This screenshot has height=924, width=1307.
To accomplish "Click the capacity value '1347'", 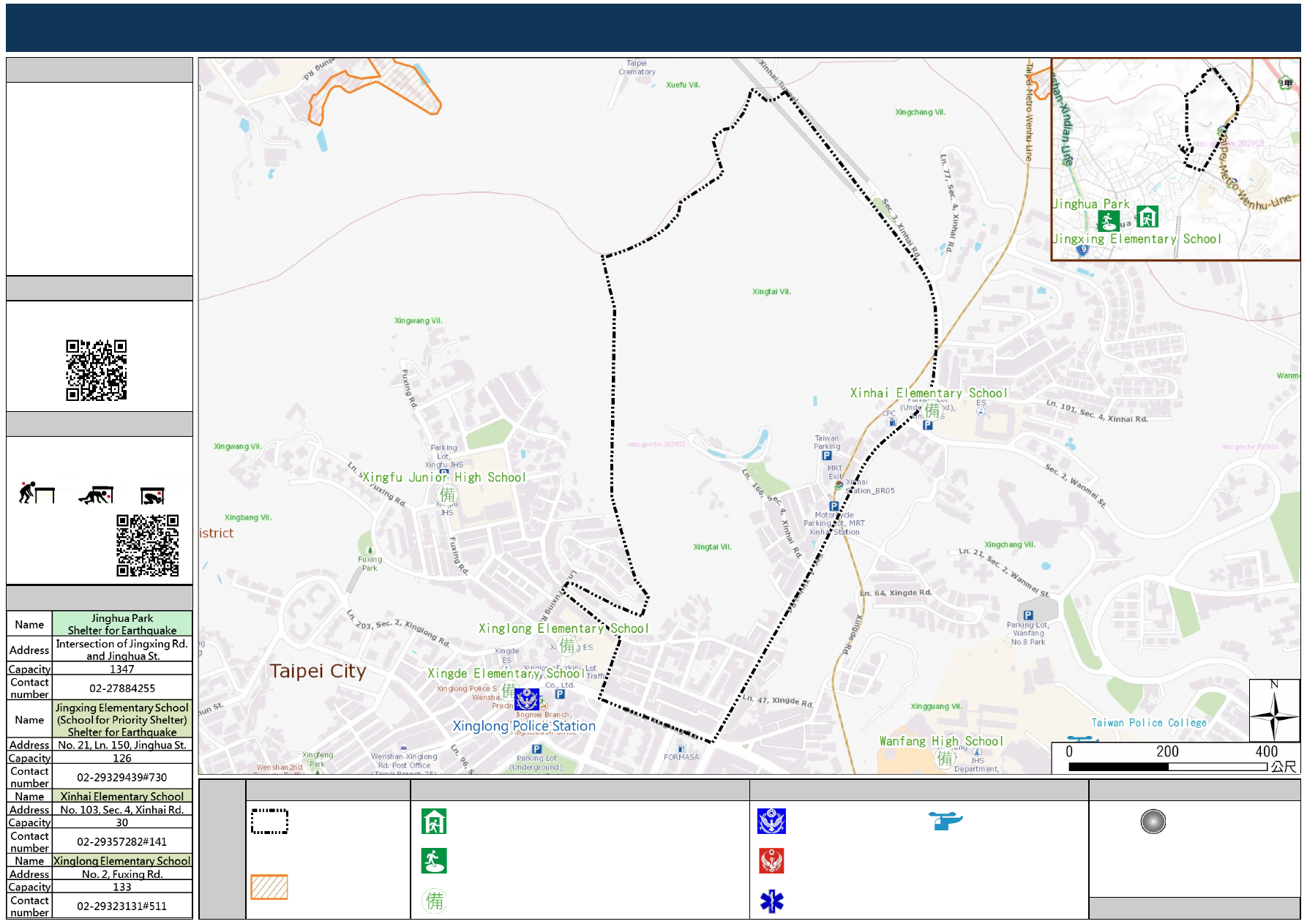I will (122, 669).
